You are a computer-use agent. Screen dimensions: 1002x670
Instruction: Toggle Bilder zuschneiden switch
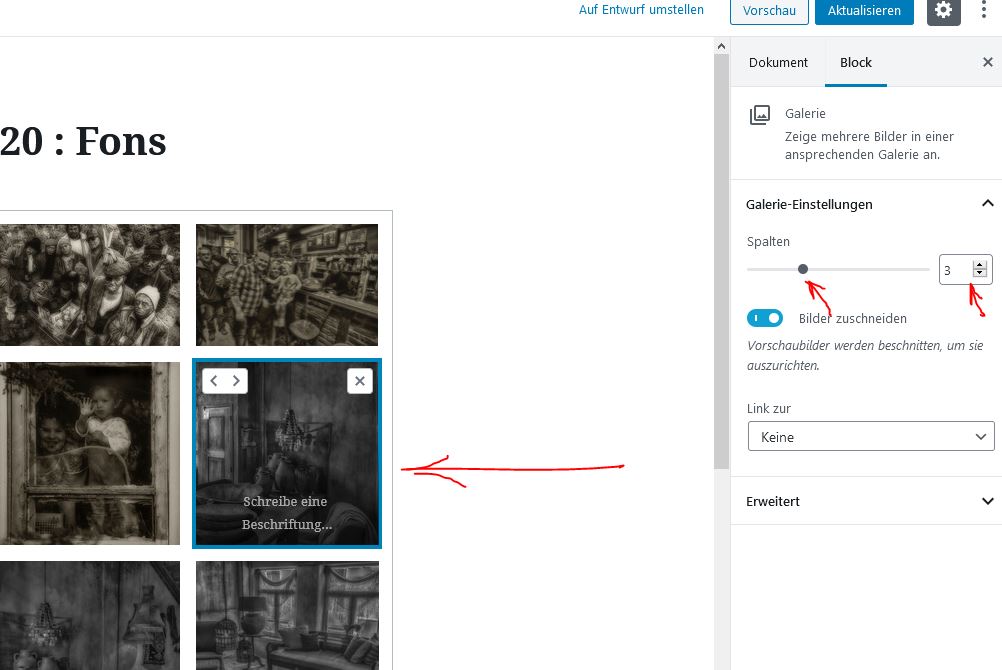tap(765, 318)
